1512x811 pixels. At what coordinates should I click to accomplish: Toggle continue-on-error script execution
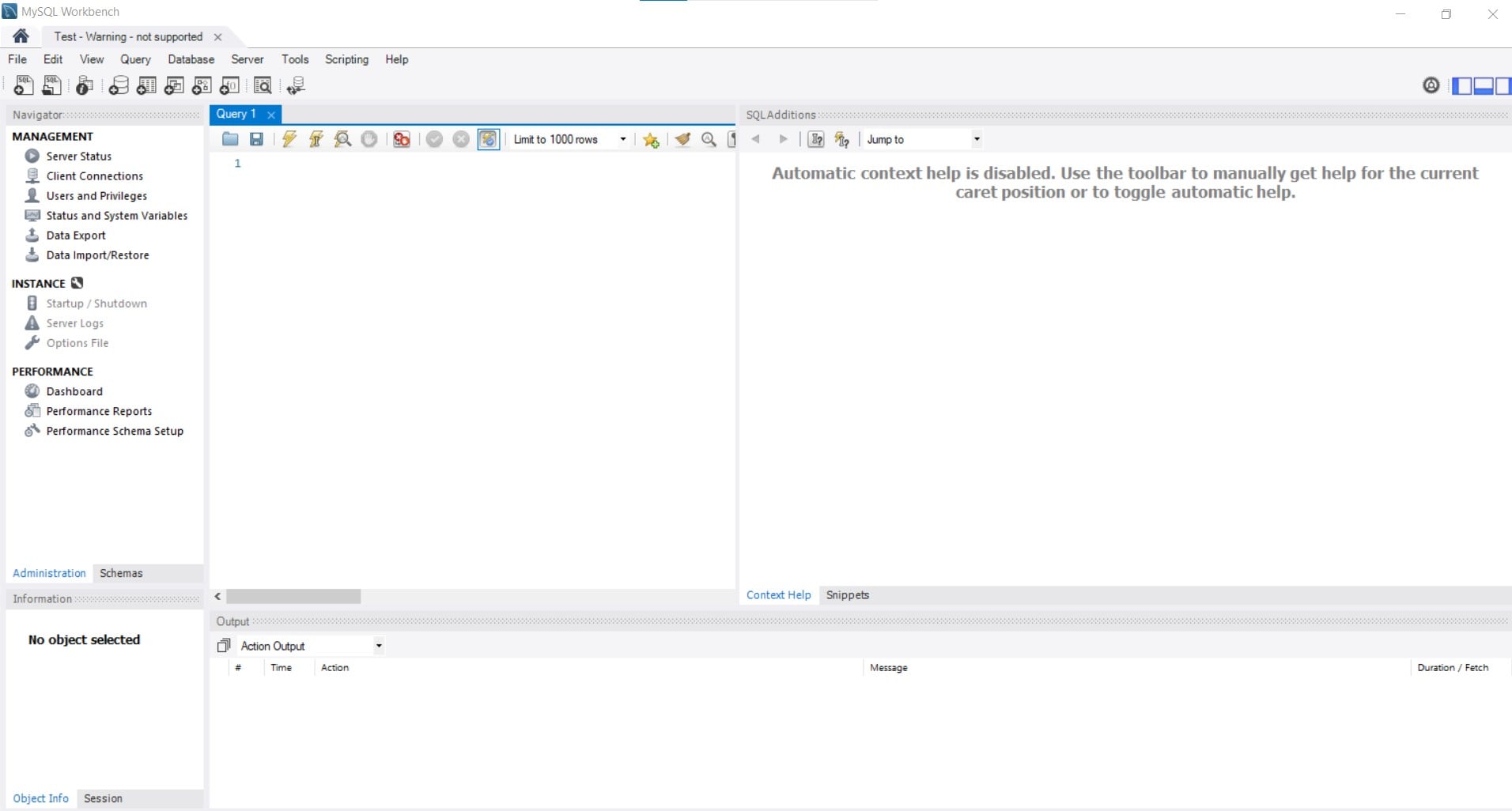[x=402, y=139]
